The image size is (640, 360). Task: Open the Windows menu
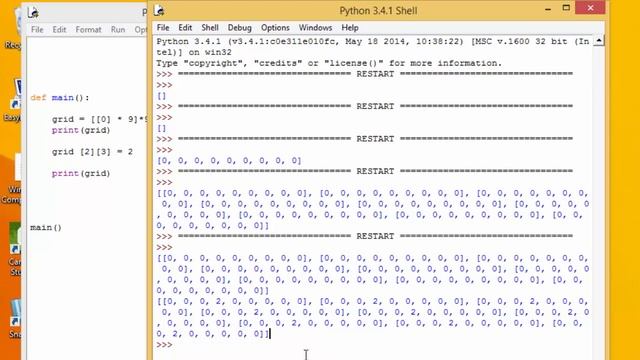point(315,28)
